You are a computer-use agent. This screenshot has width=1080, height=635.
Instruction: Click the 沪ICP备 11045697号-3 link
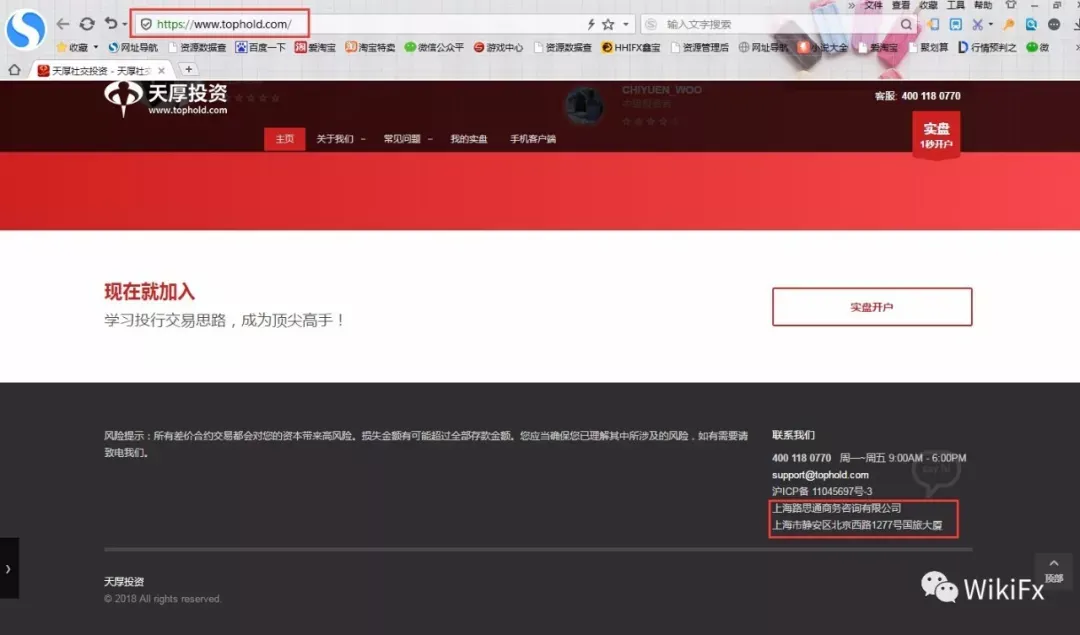(822, 491)
